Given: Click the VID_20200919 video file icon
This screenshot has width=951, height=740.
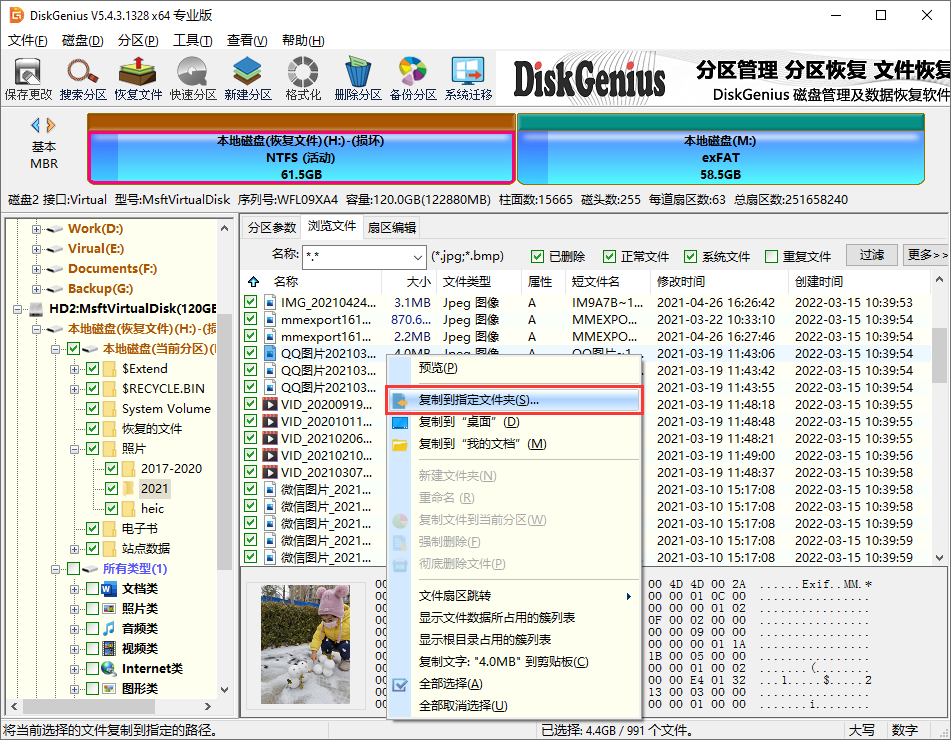Looking at the screenshot, I should click(x=270, y=404).
